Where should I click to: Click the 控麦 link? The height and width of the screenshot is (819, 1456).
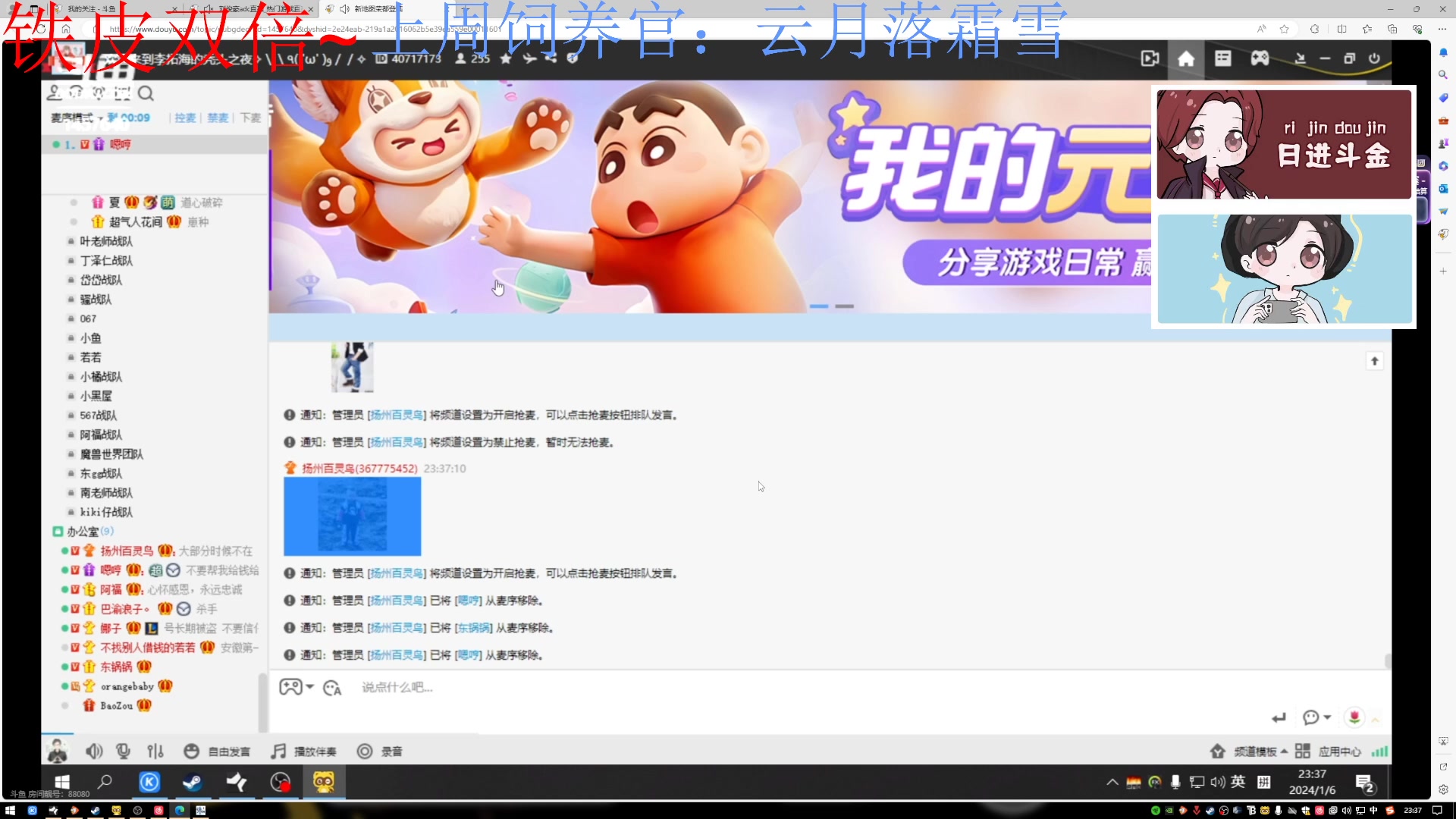click(185, 118)
